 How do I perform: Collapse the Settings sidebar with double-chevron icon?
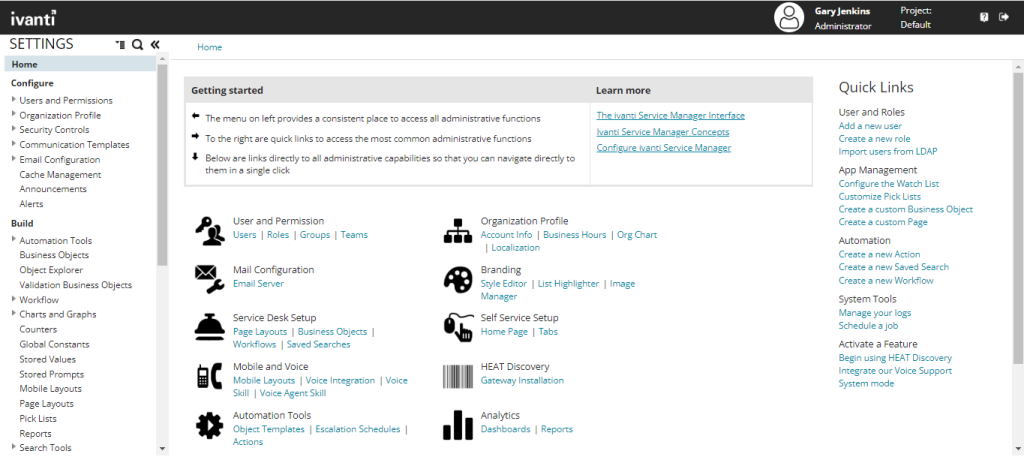(155, 44)
